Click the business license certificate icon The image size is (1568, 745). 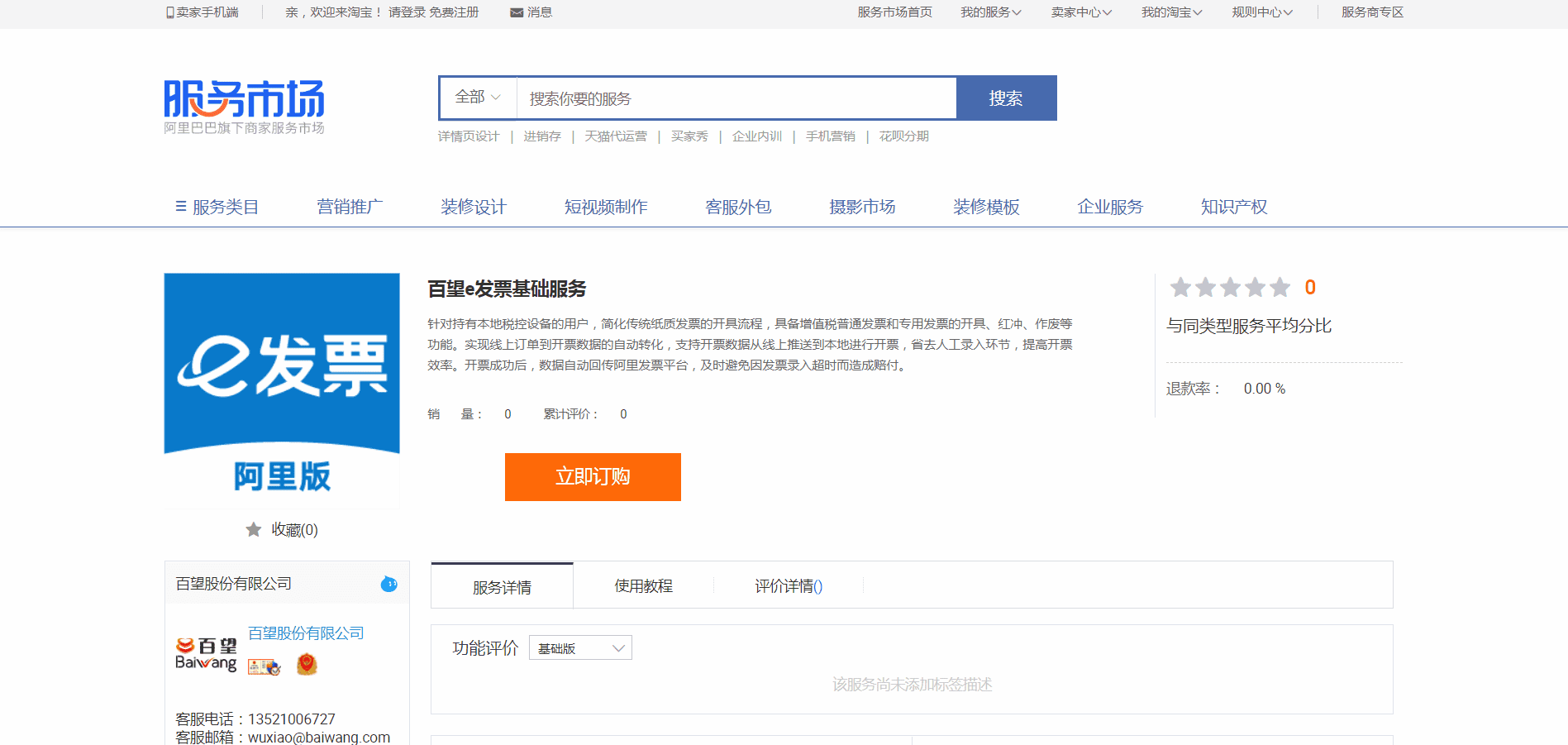click(x=265, y=666)
